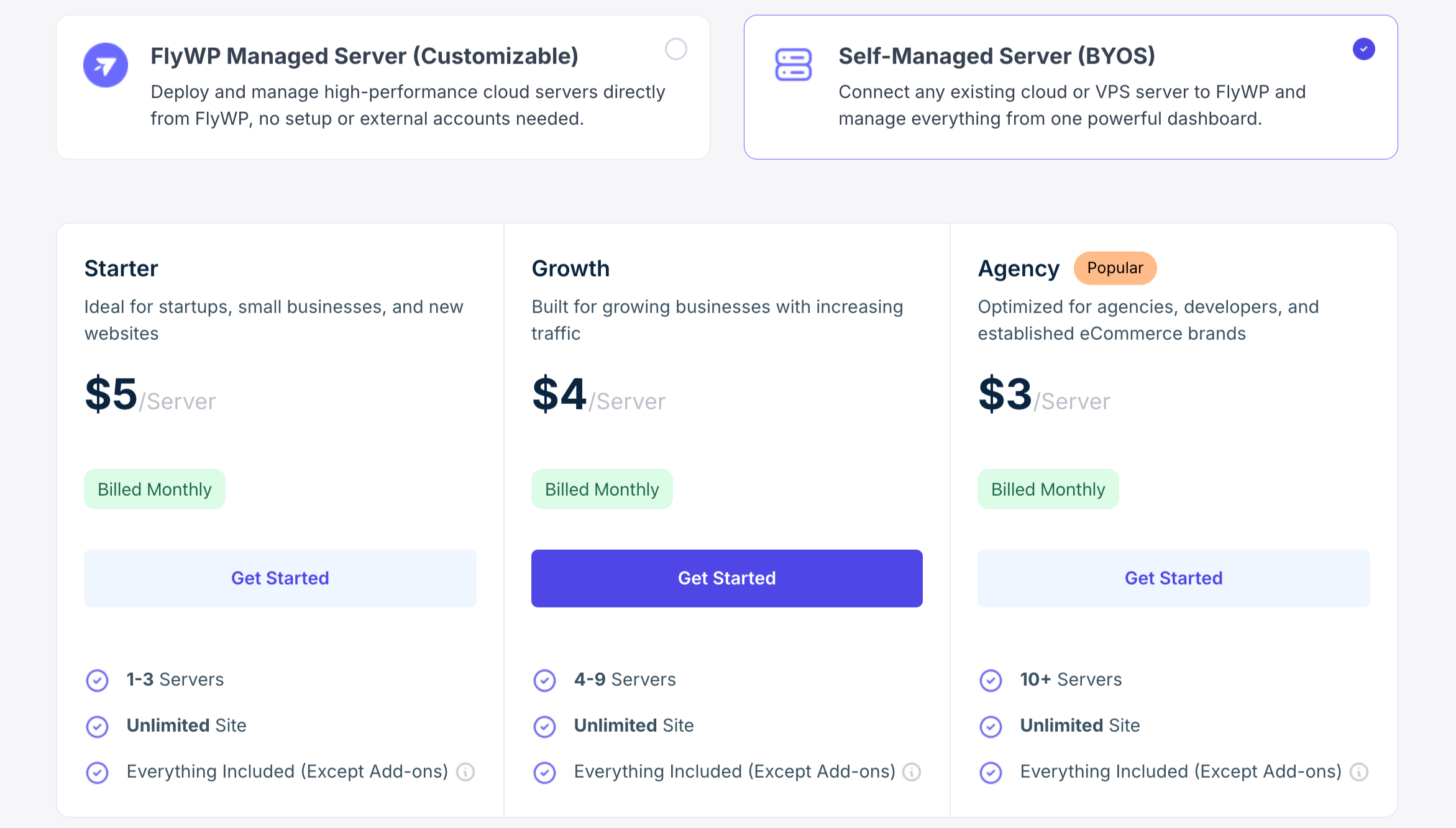Click the '1-3 Servers' feature text

point(175,680)
